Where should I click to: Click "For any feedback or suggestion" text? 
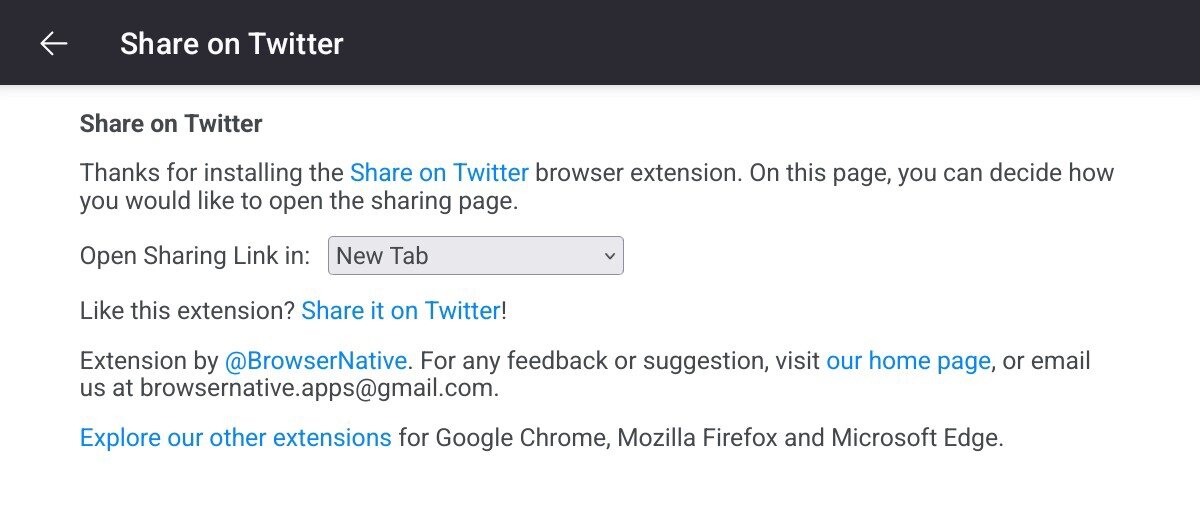615,361
